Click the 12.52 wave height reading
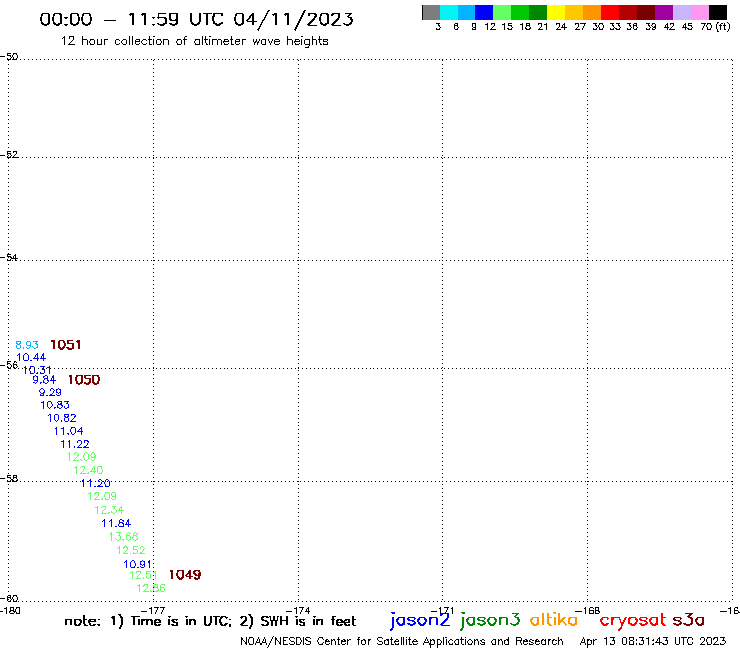 tap(131, 550)
